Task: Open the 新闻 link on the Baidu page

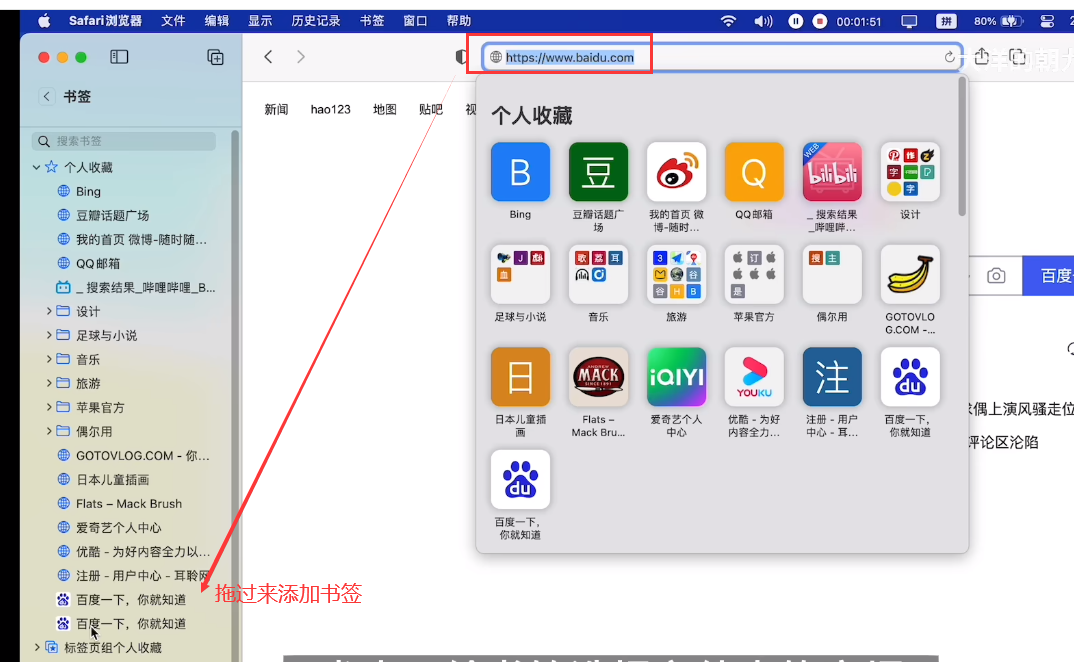Action: 277,110
